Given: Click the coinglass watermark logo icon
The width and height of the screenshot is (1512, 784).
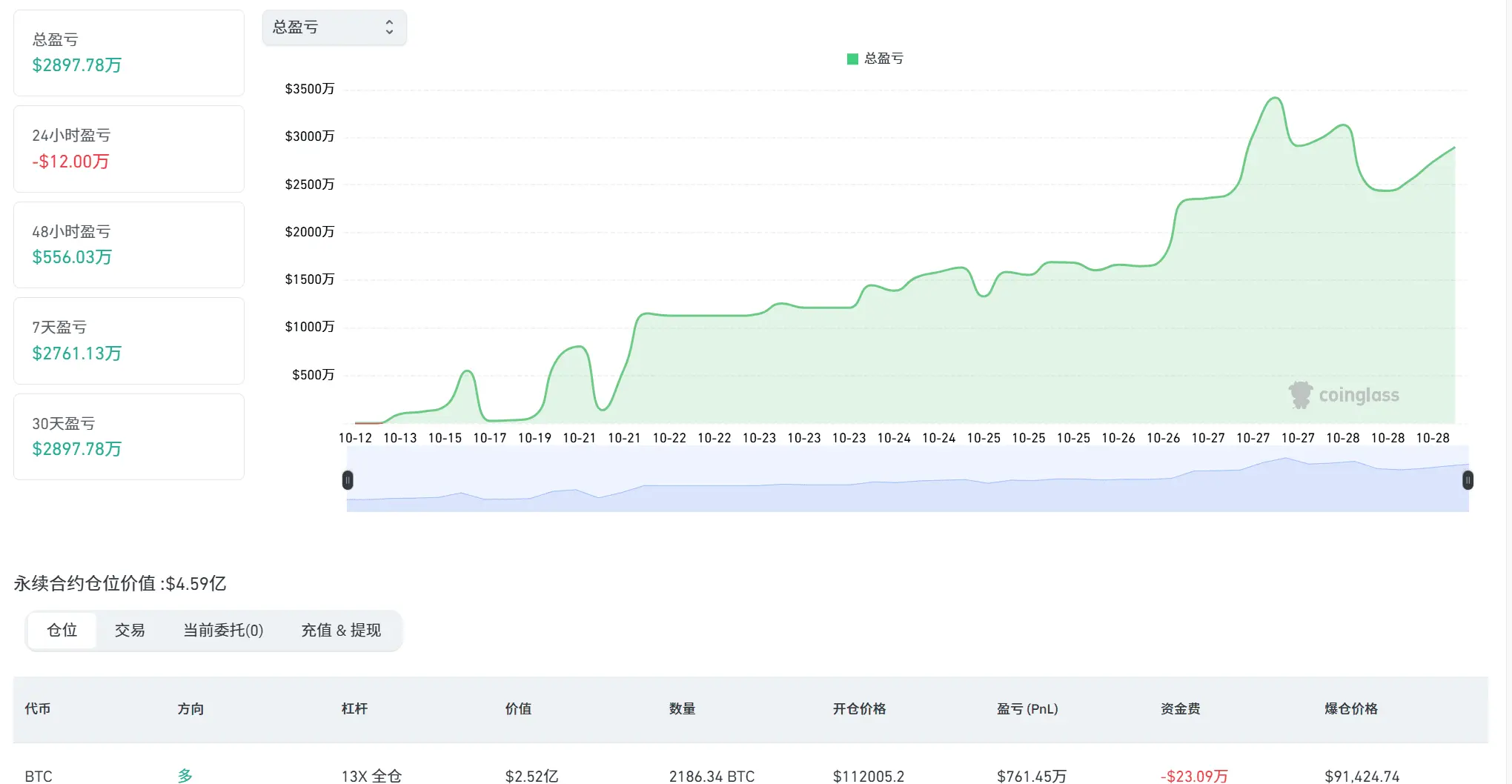Looking at the screenshot, I should [x=1300, y=395].
